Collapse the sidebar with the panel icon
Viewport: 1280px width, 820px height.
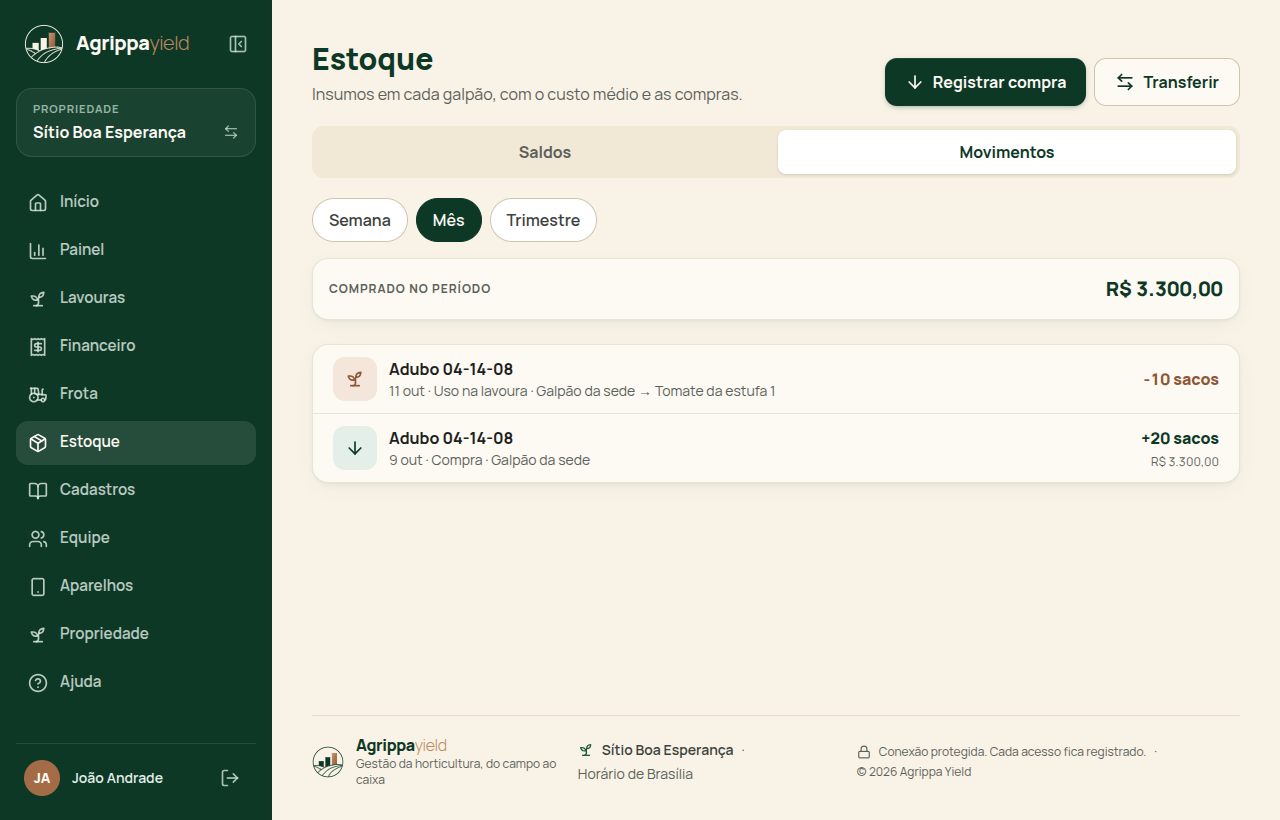[x=238, y=44]
